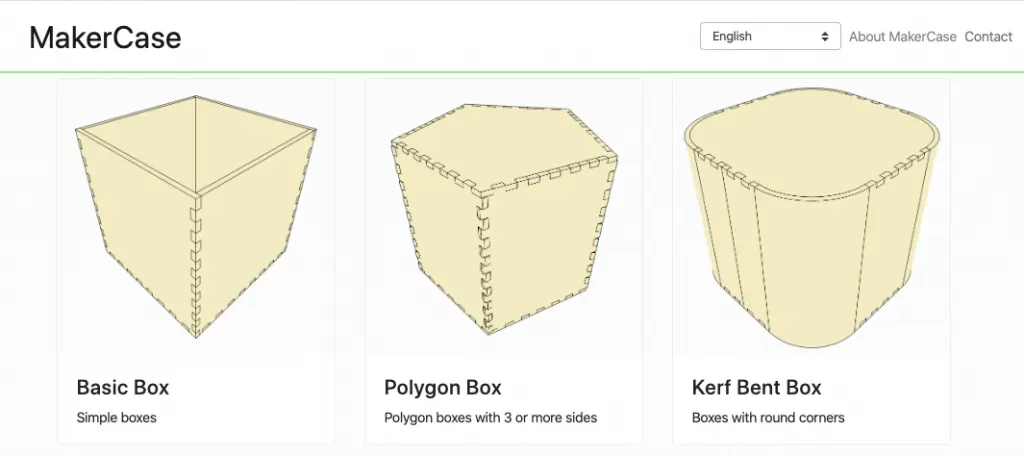The width and height of the screenshot is (1024, 457).
Task: Click the open top of the Basic Box
Action: pyautogui.click(x=196, y=144)
